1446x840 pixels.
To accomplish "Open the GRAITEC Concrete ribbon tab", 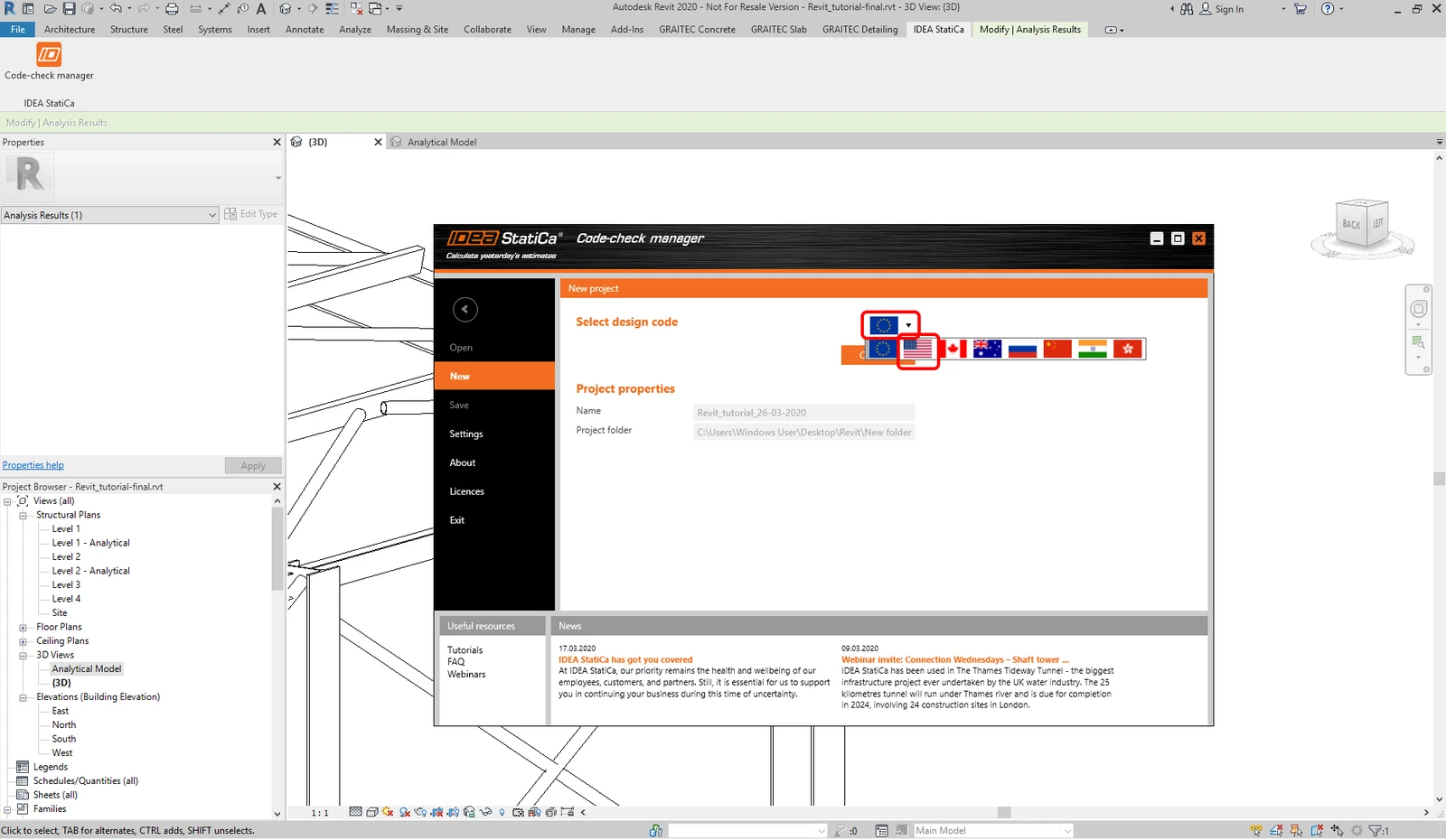I will 697,30.
